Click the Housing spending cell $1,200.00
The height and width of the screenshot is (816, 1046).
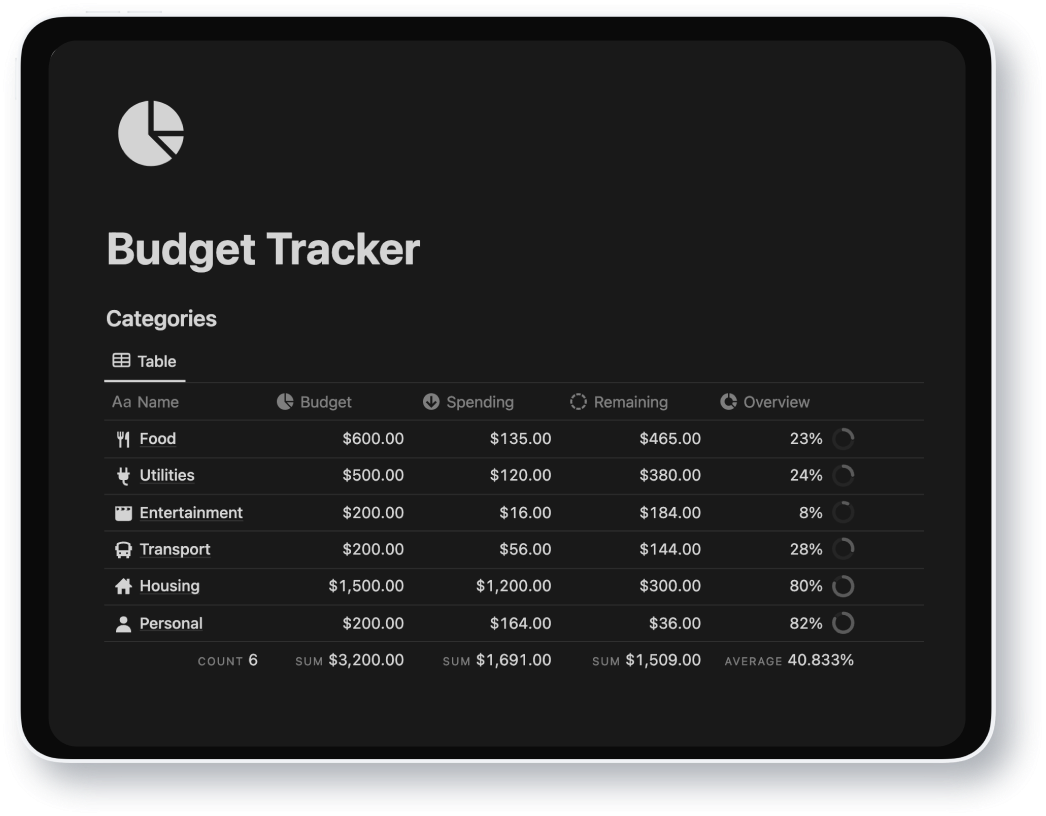514,586
